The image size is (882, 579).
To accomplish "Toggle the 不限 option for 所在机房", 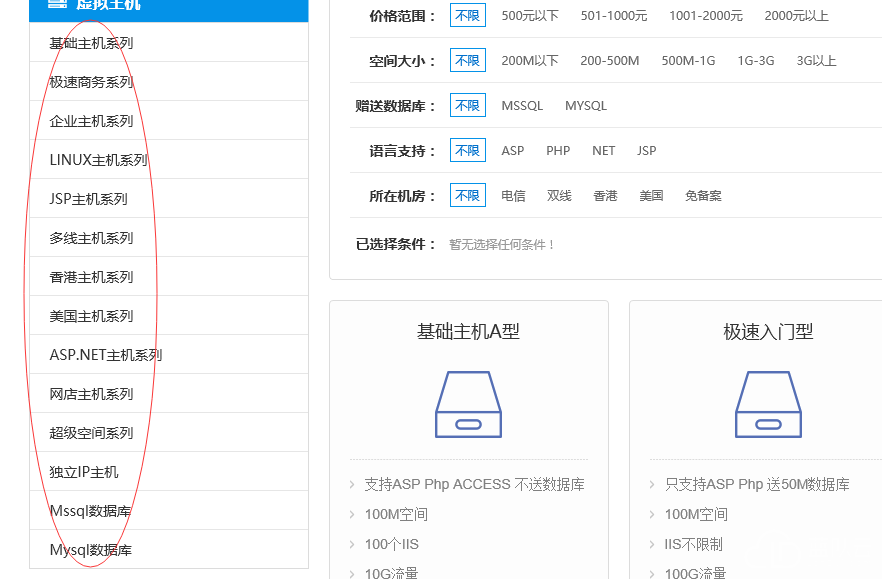I will [467, 195].
